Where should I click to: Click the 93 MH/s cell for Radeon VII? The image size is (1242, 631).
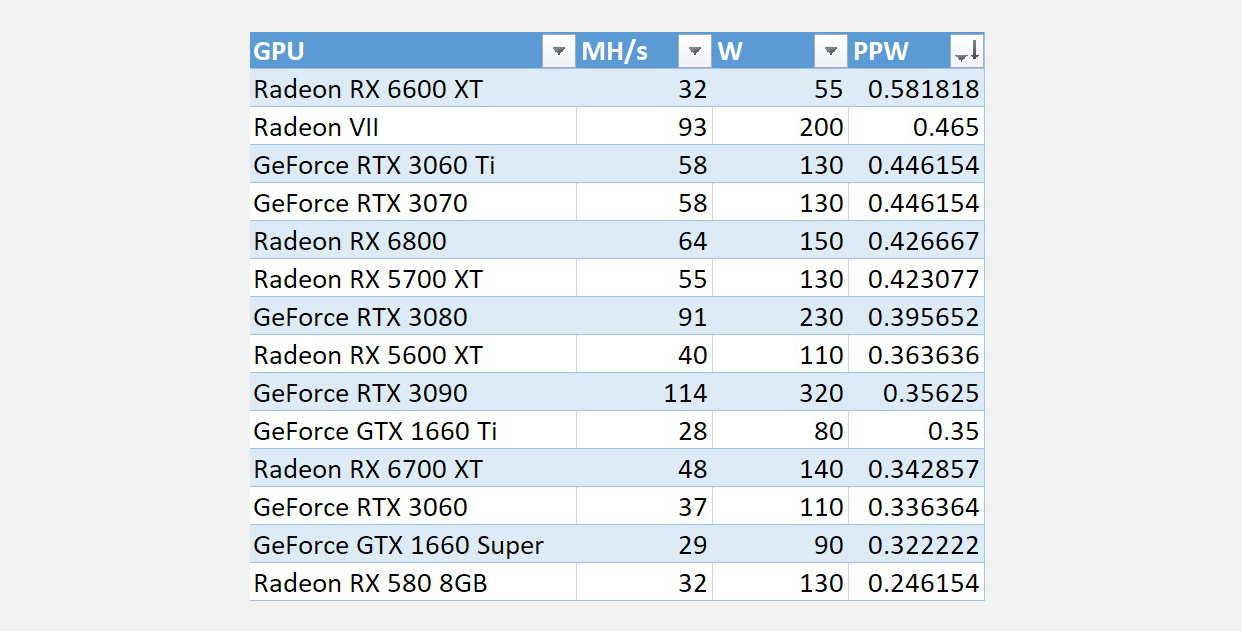[x=645, y=127]
